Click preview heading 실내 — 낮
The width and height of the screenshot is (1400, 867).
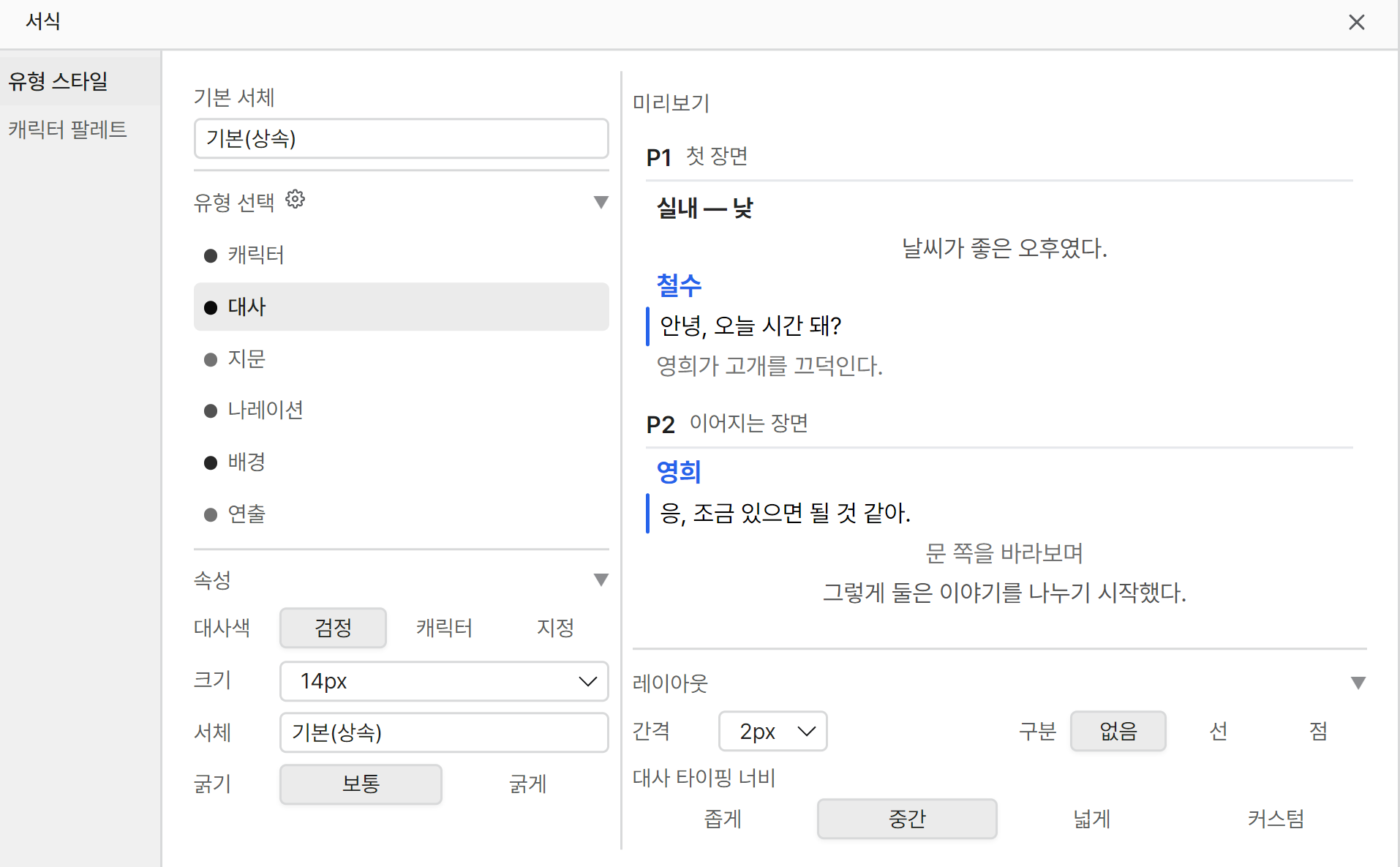click(x=705, y=209)
